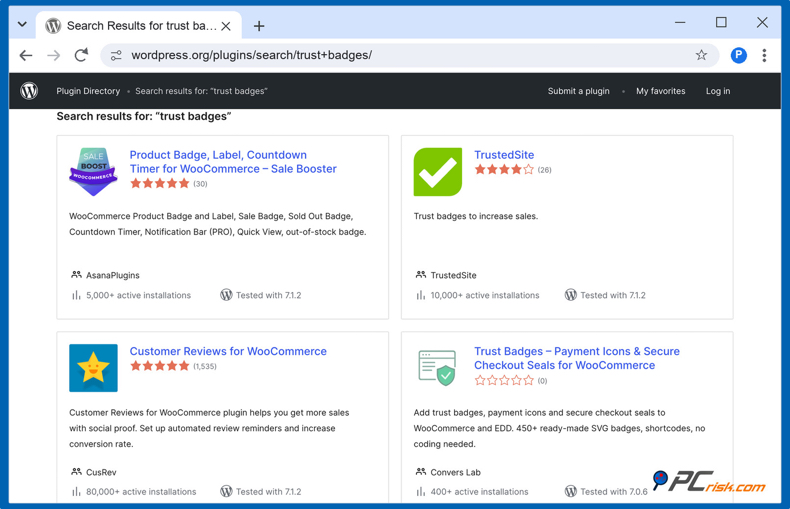This screenshot has height=509, width=790.
Task: Click the 10,000+ active installations text
Action: pyautogui.click(x=485, y=295)
